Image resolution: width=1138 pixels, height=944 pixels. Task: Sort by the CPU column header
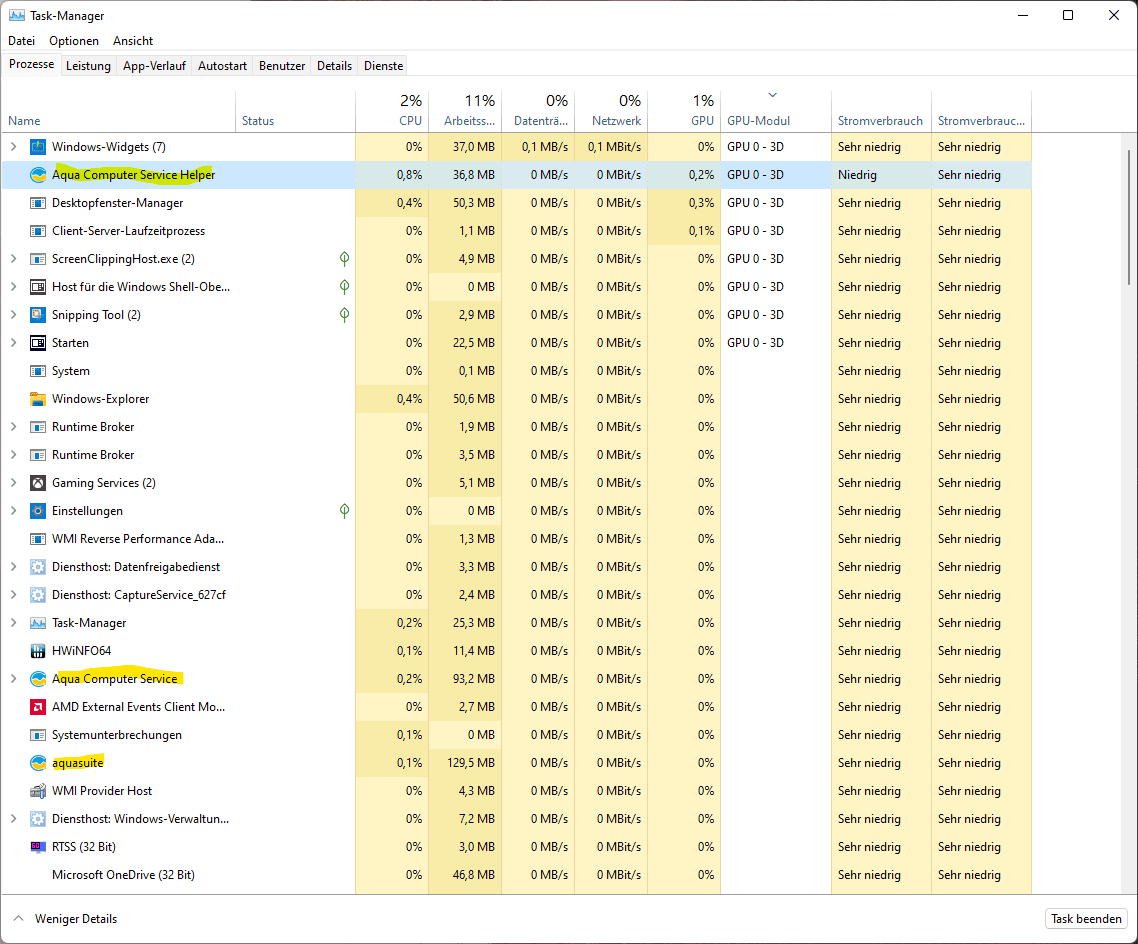[392, 111]
